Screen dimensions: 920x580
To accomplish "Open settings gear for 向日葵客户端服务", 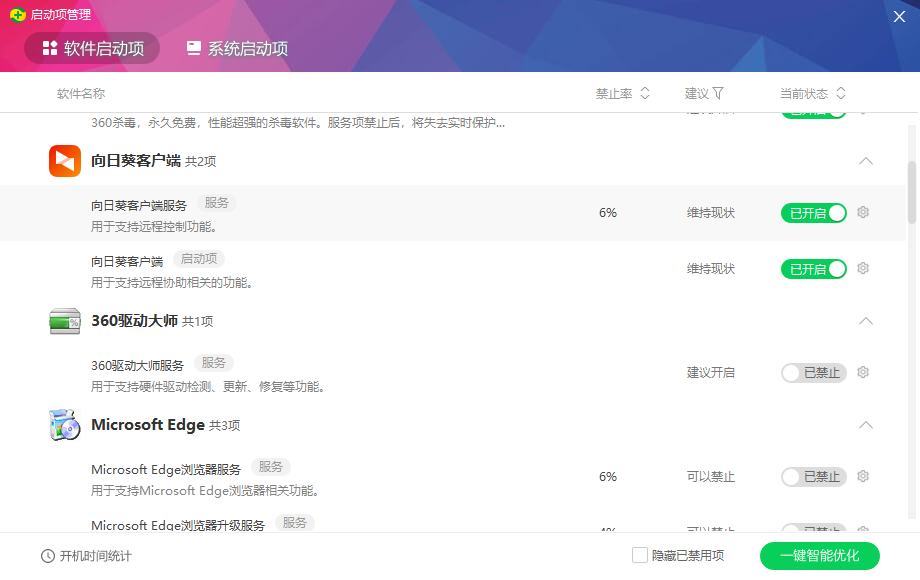I will (x=862, y=212).
